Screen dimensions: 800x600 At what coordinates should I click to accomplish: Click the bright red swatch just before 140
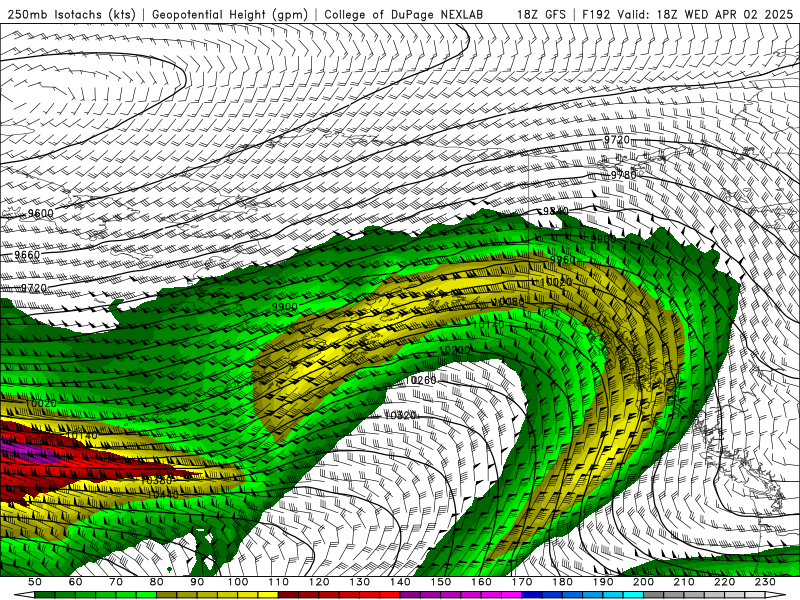[x=390, y=595]
